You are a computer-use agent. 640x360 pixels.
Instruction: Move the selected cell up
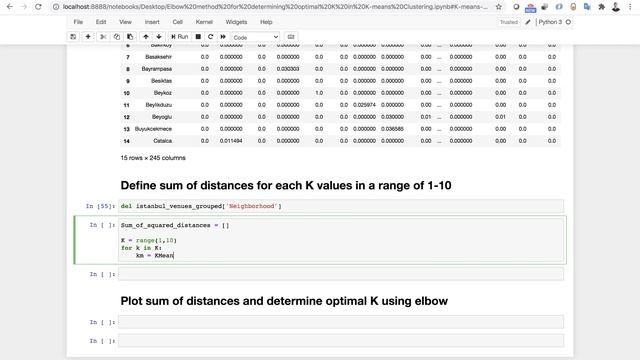tap(146, 37)
